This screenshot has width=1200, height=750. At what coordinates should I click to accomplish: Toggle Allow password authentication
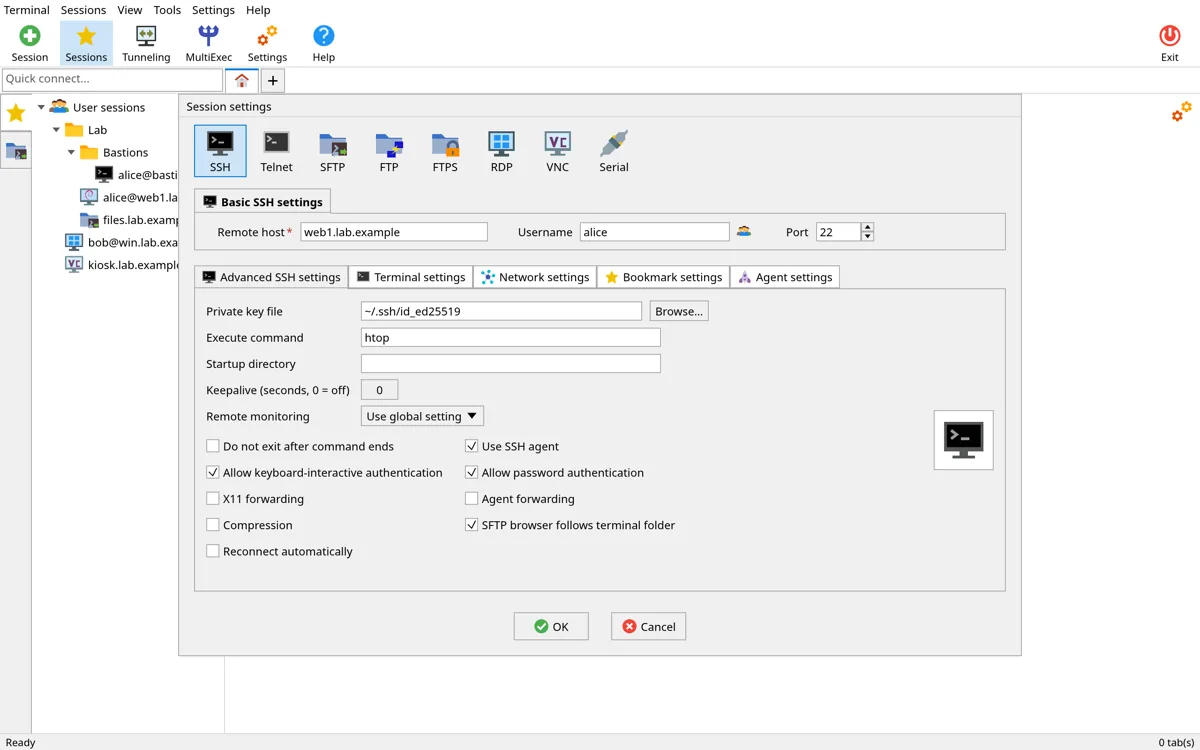471,472
